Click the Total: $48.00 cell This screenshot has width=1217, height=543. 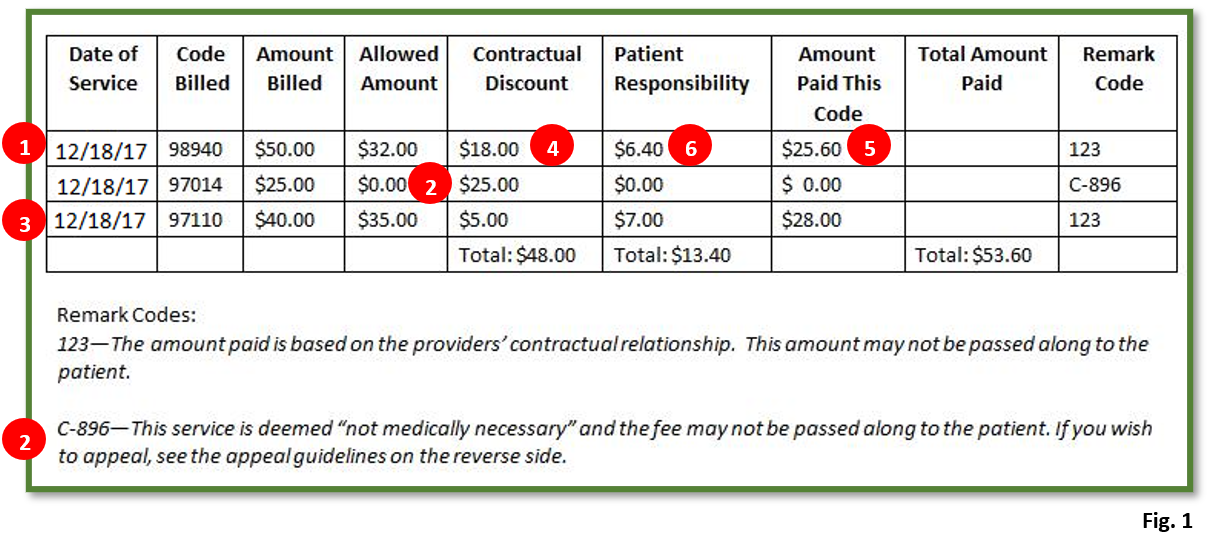pyautogui.click(x=517, y=255)
